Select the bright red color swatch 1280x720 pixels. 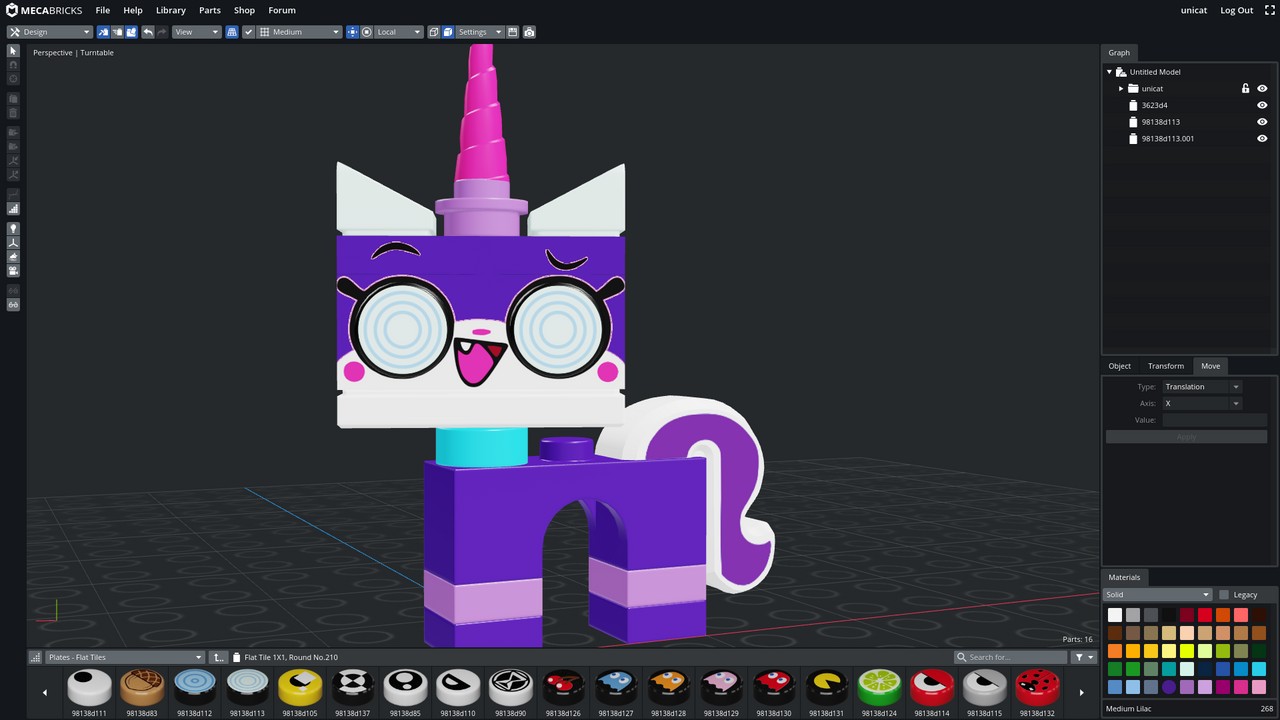pos(1205,615)
